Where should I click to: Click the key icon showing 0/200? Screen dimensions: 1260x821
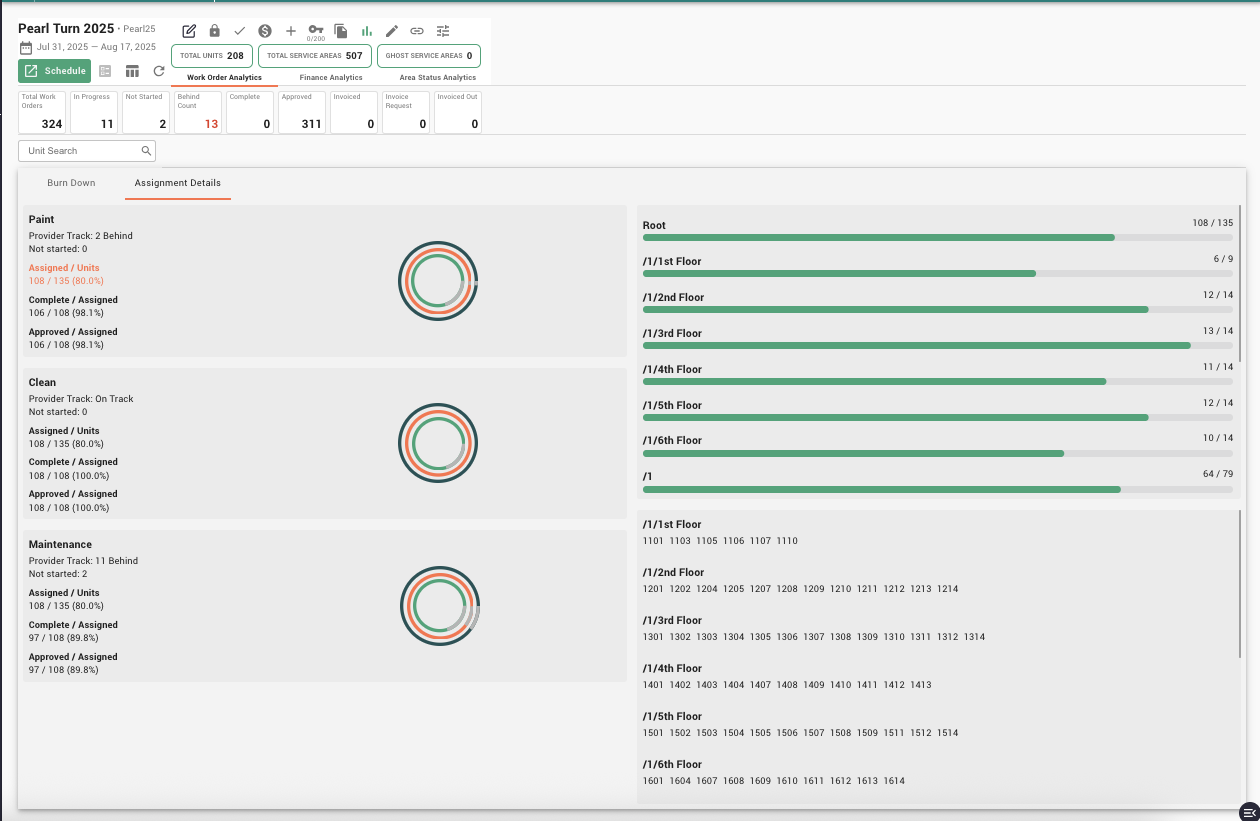pos(316,30)
